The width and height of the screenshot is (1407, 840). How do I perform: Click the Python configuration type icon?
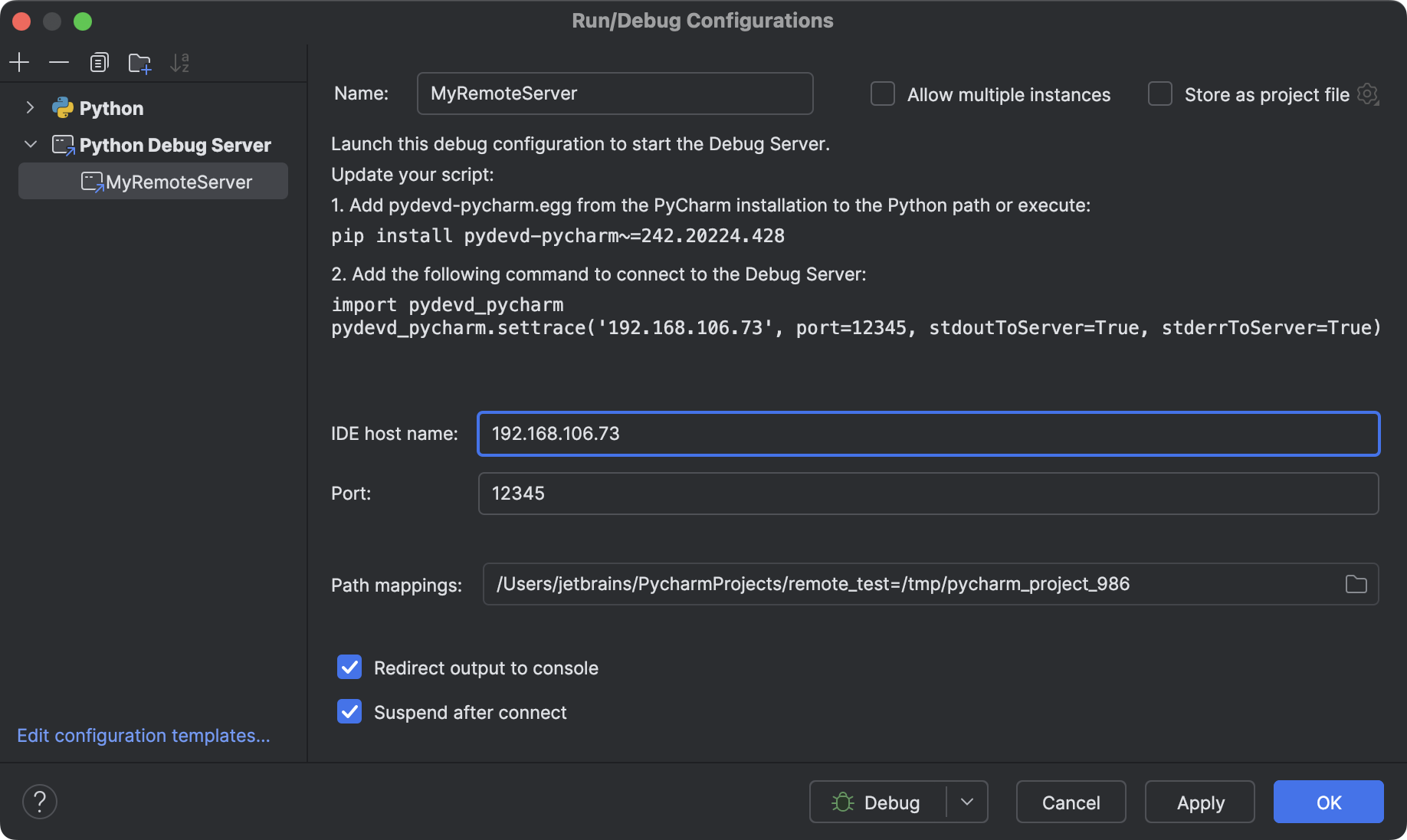click(x=63, y=108)
